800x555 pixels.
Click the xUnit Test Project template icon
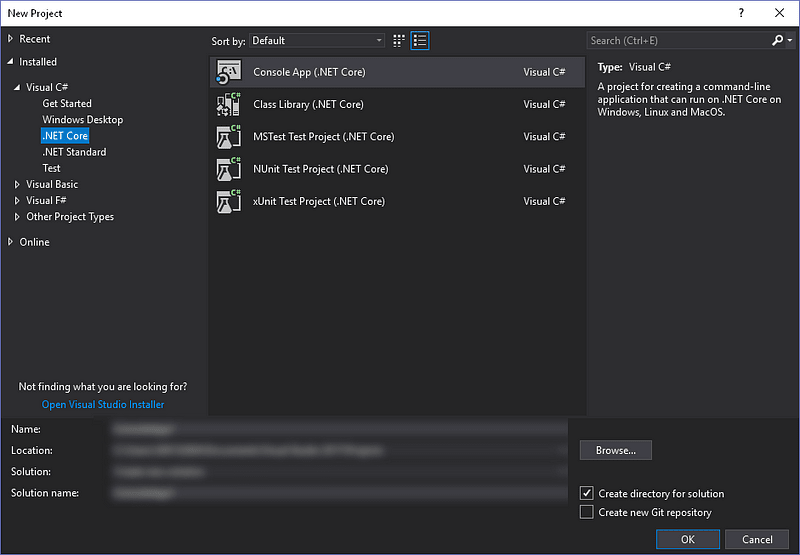(229, 201)
